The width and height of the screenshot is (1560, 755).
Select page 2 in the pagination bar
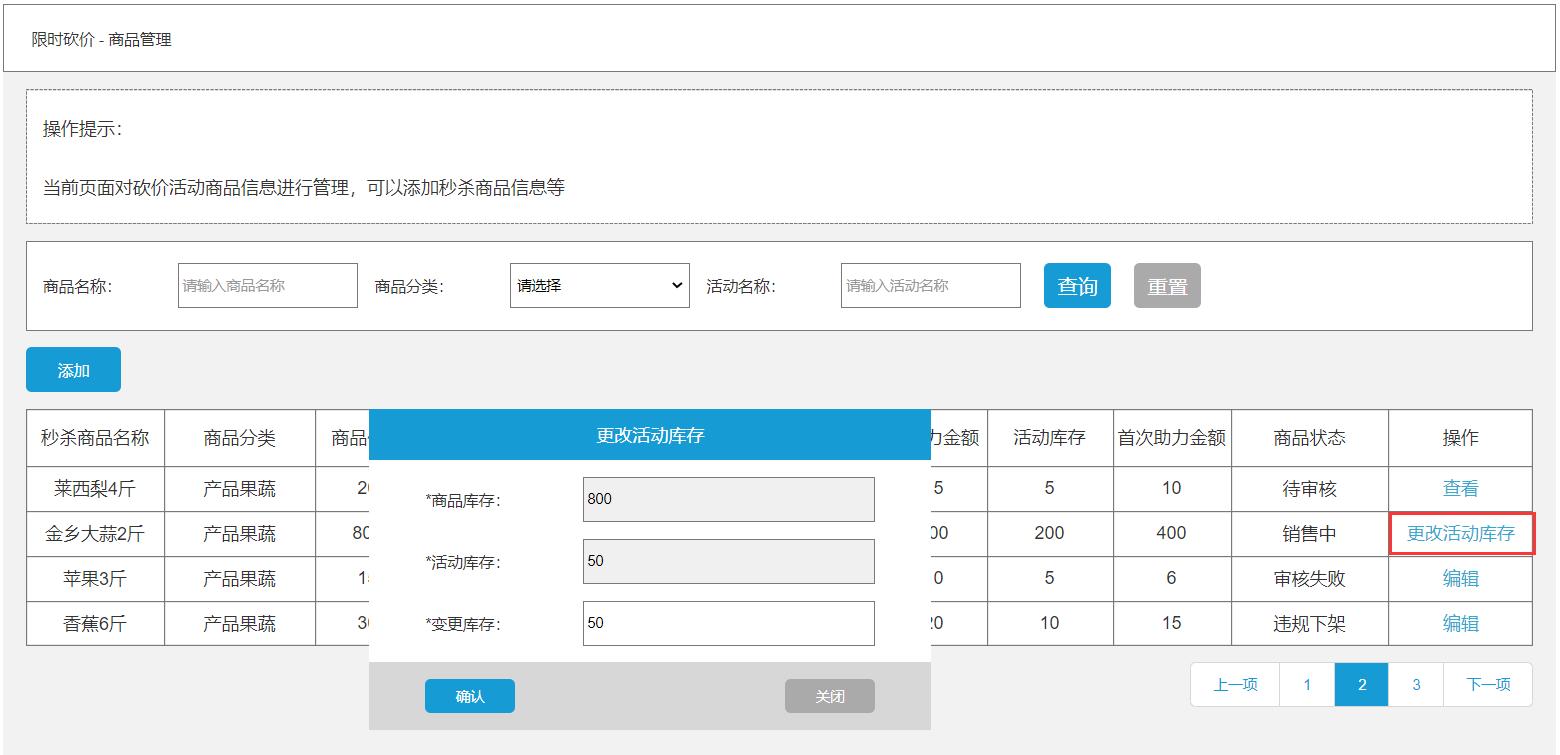click(x=1361, y=684)
